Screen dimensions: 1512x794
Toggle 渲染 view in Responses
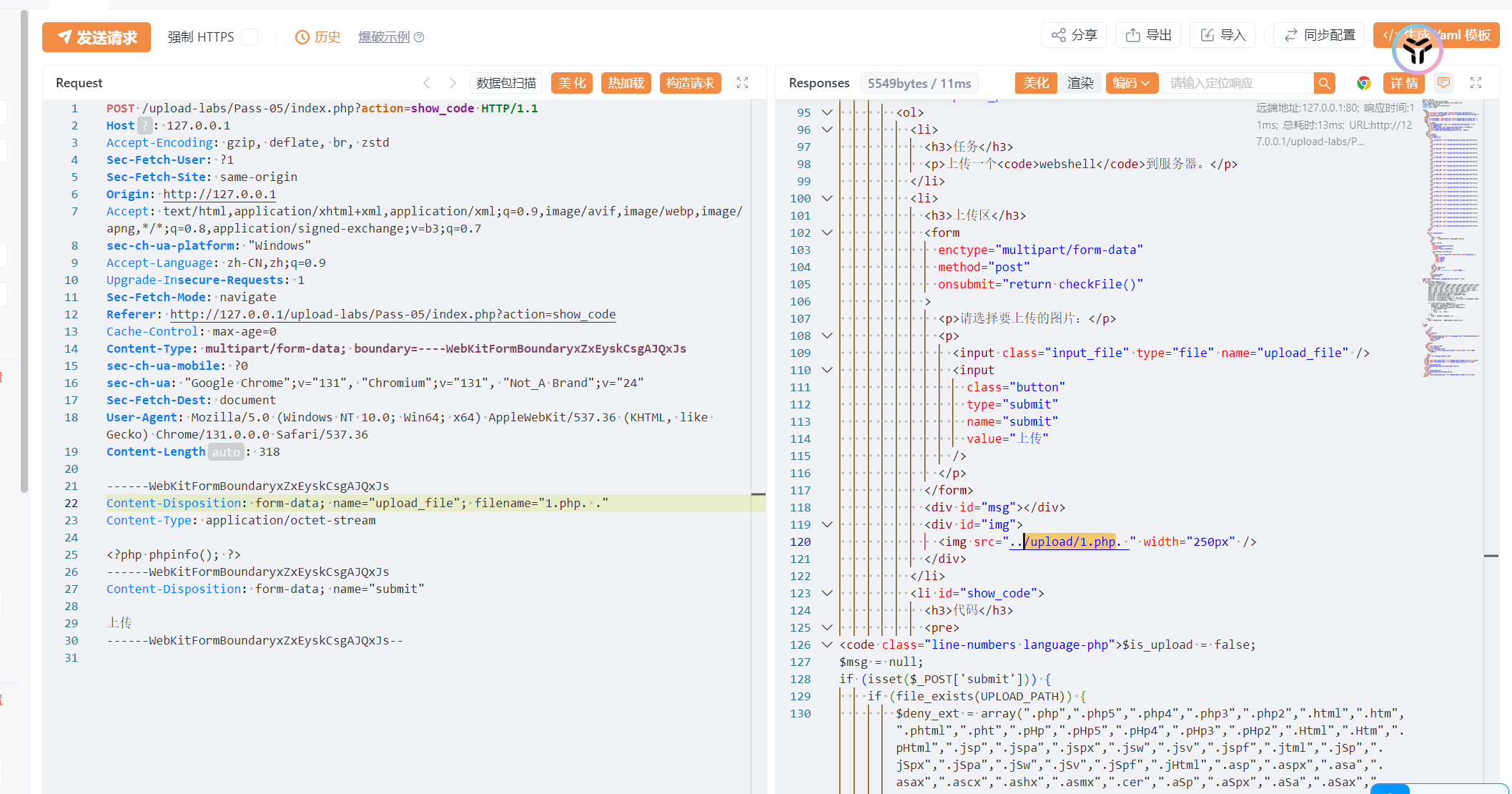[x=1080, y=83]
